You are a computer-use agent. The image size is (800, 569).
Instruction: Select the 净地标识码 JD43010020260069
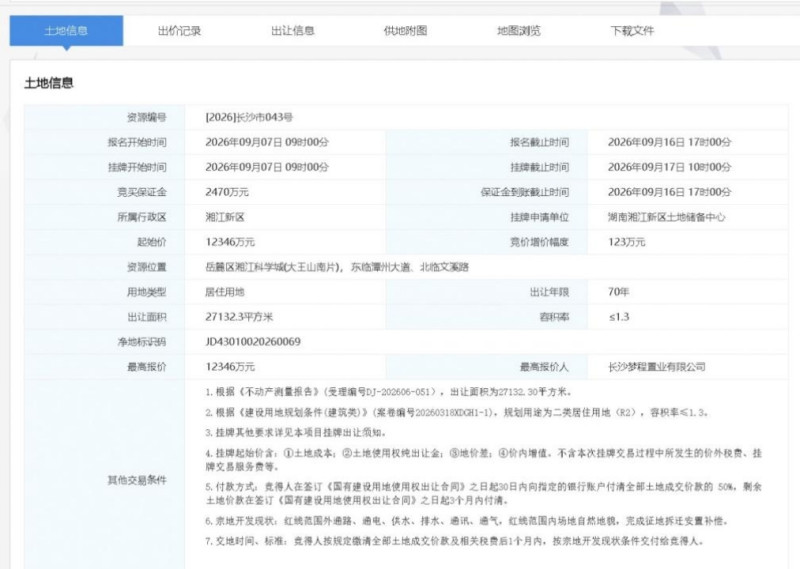[x=253, y=342]
